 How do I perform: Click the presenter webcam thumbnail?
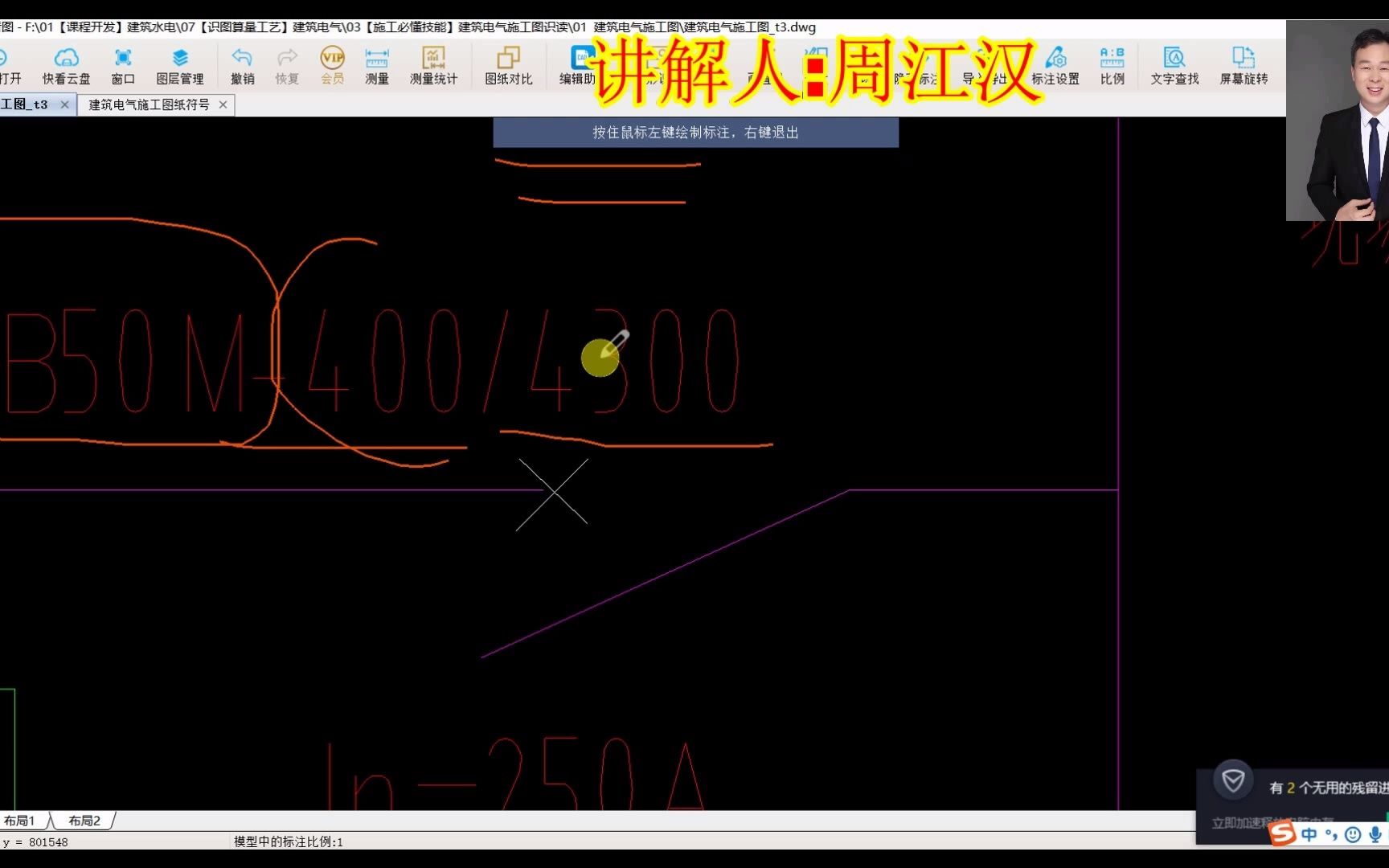1338,121
